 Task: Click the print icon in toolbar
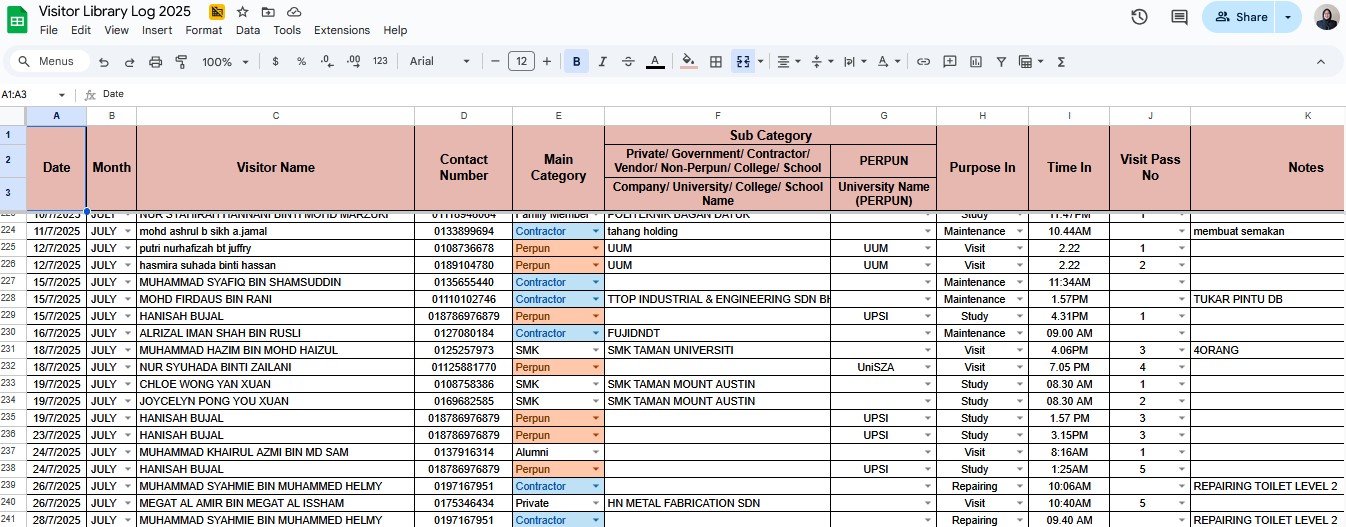click(x=155, y=62)
